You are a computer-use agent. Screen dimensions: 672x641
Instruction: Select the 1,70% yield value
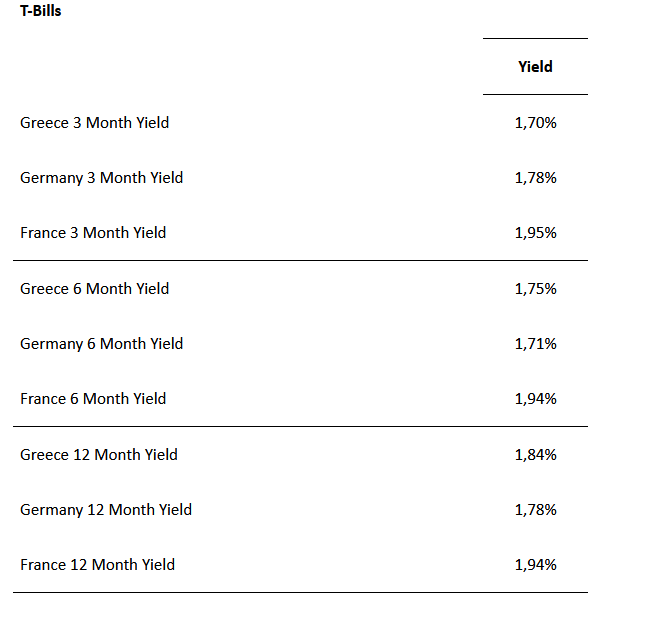[535, 123]
